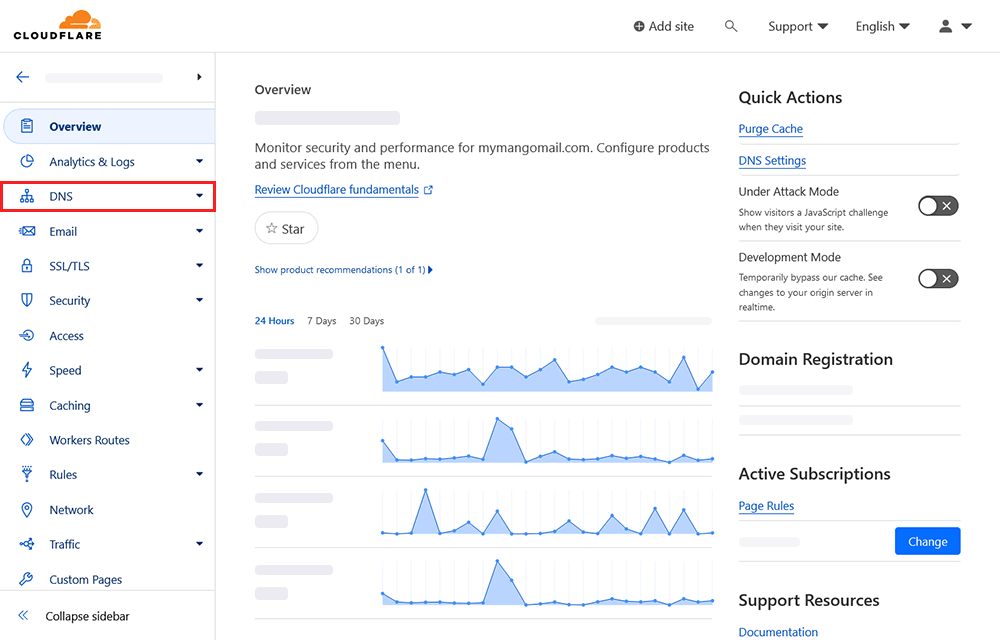1000x640 pixels.
Task: Click the Security shield icon
Action: click(x=27, y=300)
